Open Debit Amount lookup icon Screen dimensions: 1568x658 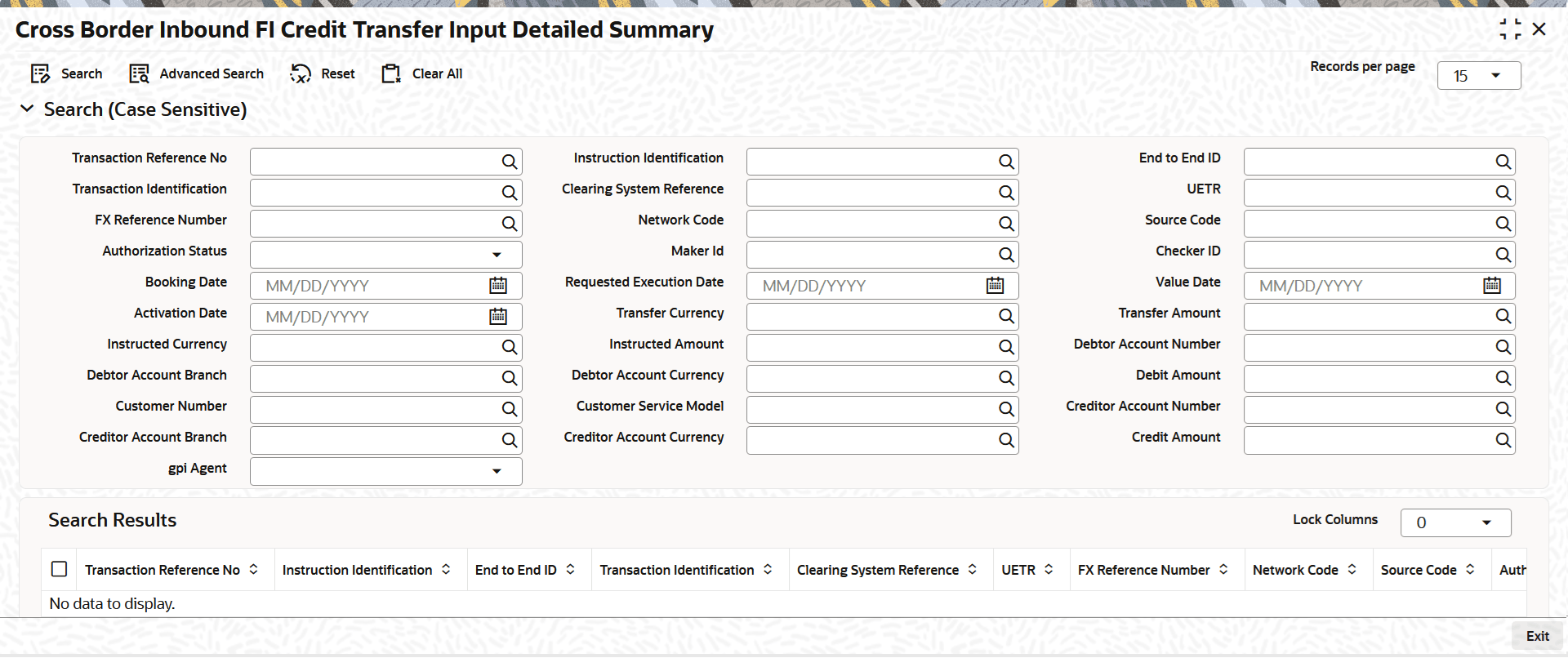click(x=1503, y=378)
